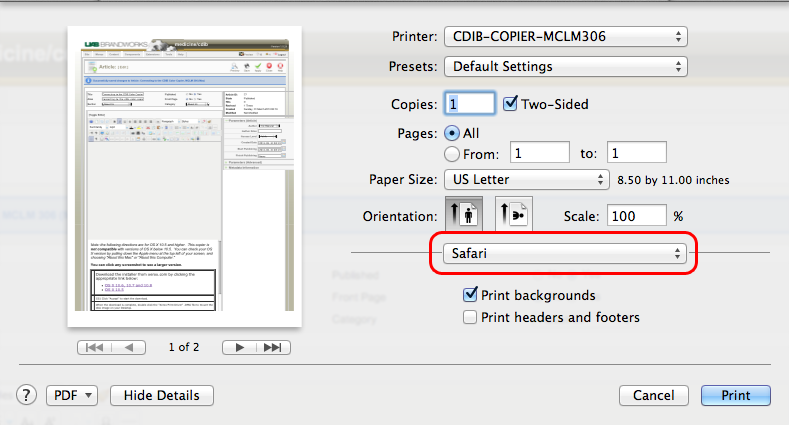Image resolution: width=789 pixels, height=425 pixels.
Task: Open the Printer dropdown list
Action: point(565,37)
